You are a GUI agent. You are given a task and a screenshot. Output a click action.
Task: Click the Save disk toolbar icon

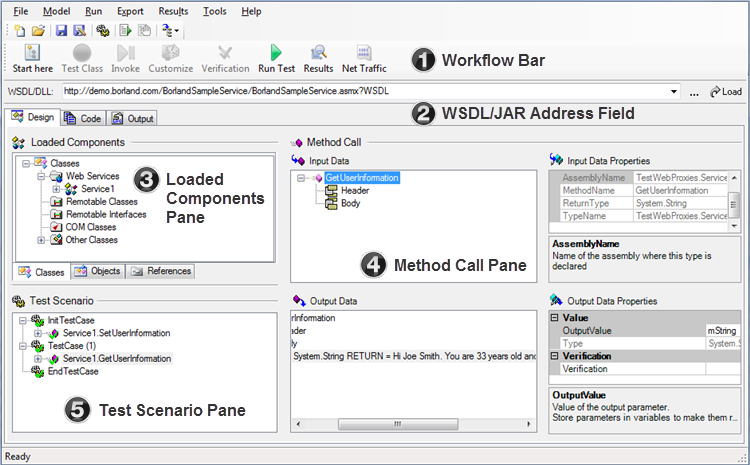(60, 31)
